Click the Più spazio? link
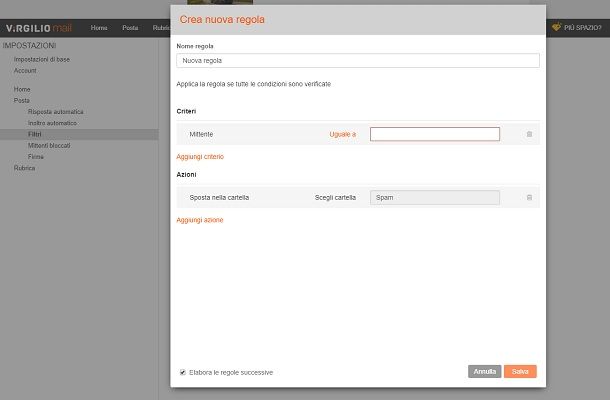610x400 pixels. click(x=582, y=28)
